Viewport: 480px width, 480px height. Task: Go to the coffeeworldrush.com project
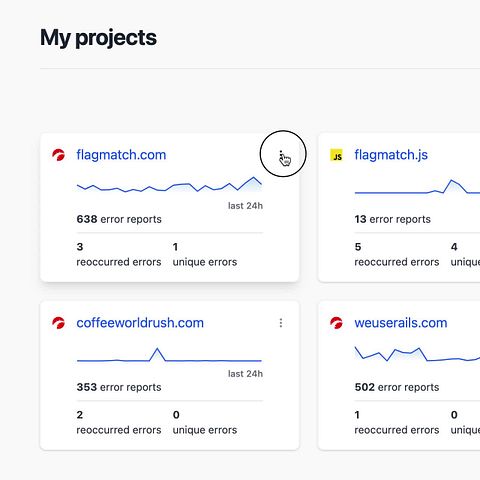coord(140,323)
